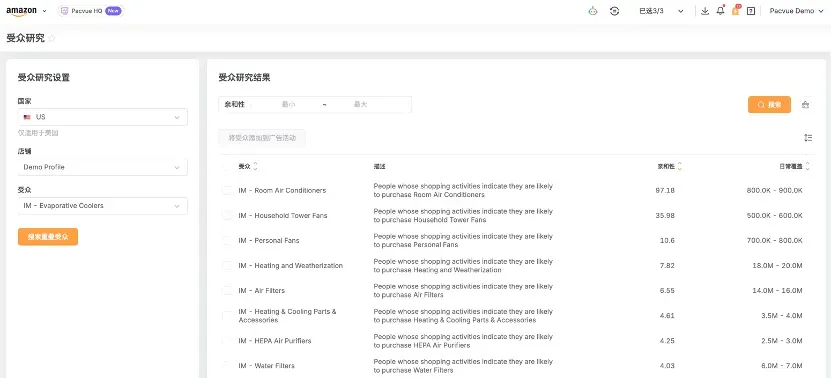Click the affinity value 7.82
Screen dimensions: 832x378
667,265
